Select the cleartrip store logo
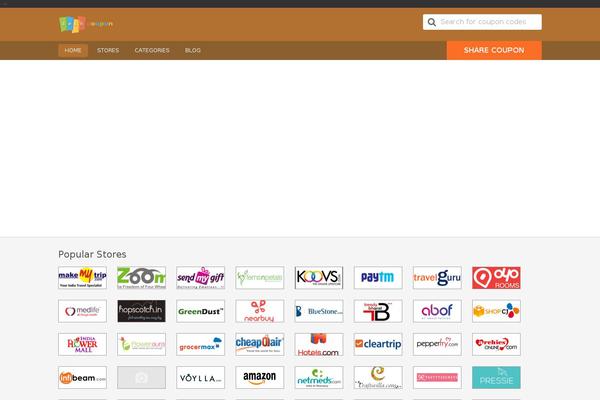 coord(378,344)
